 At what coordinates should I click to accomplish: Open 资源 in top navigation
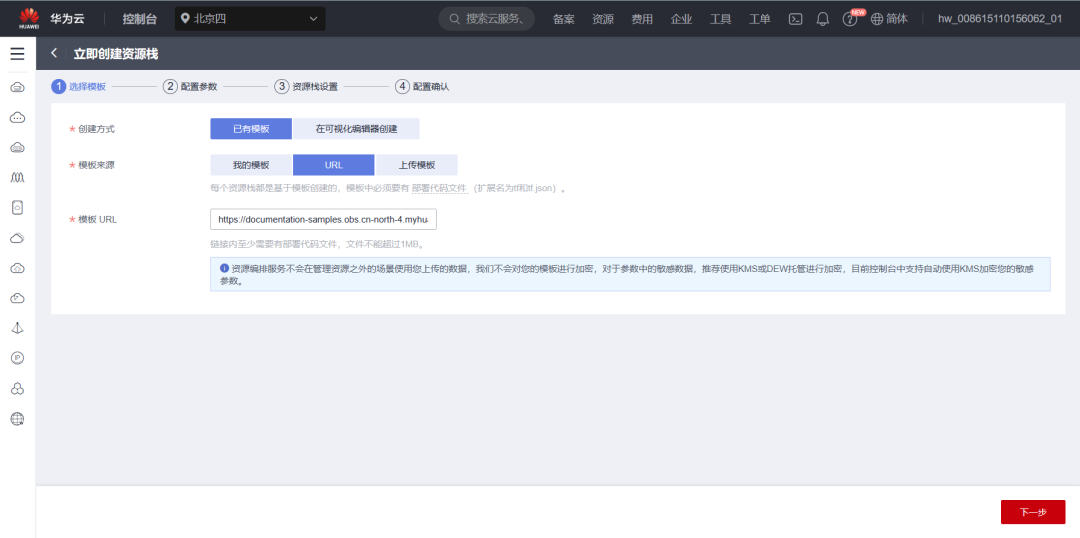pyautogui.click(x=603, y=19)
